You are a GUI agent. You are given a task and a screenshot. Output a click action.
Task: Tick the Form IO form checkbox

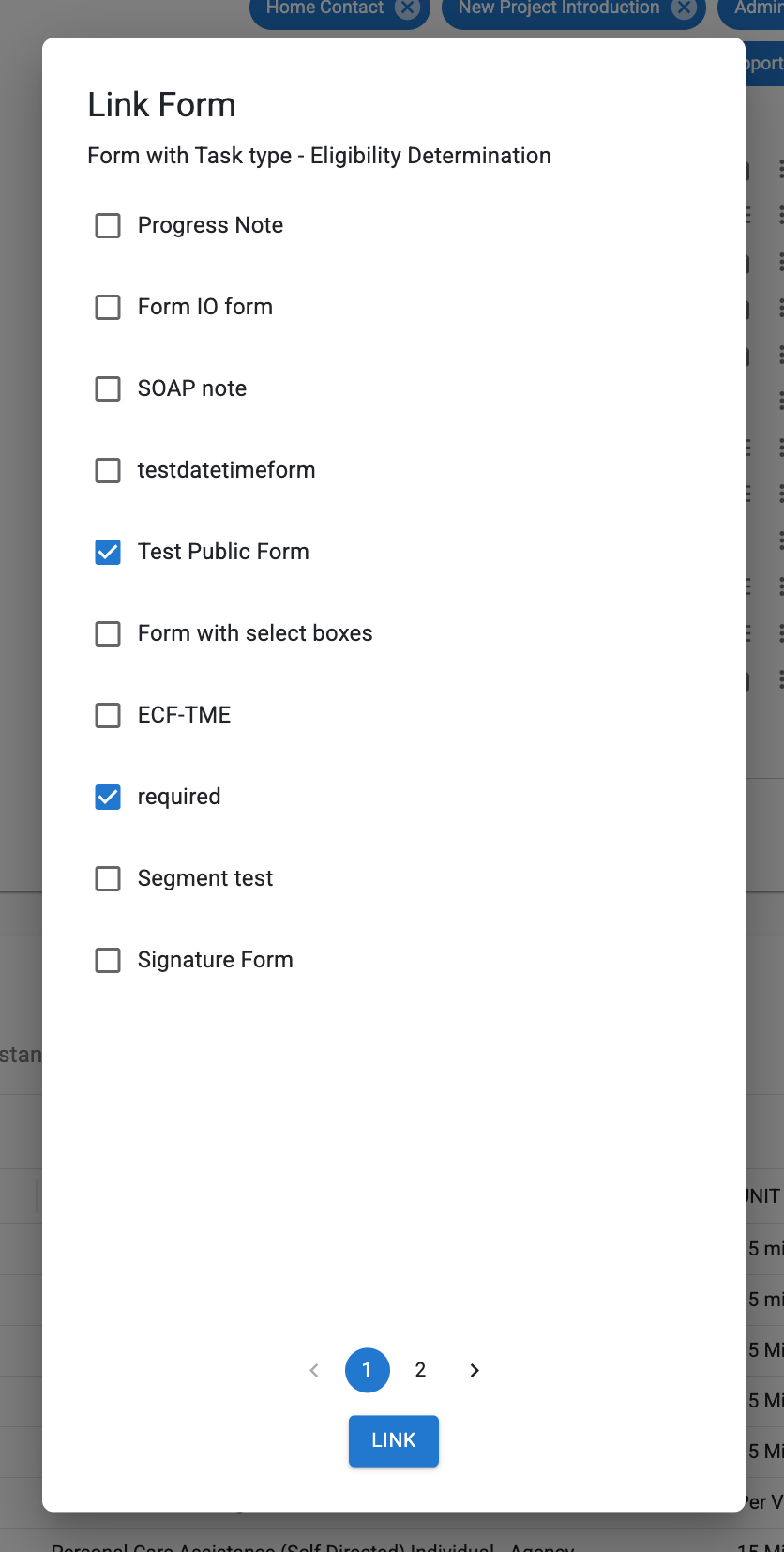tap(108, 307)
